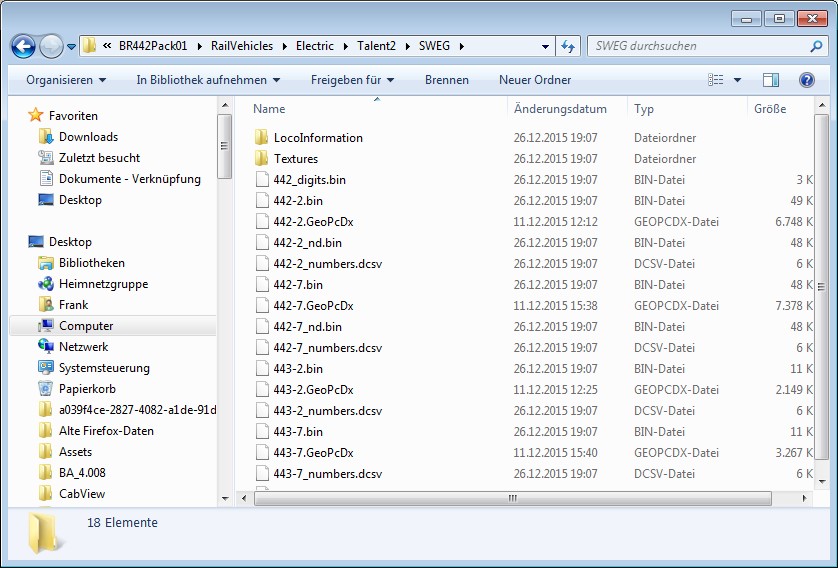Click file icon of 442-2.bin

click(x=262, y=201)
